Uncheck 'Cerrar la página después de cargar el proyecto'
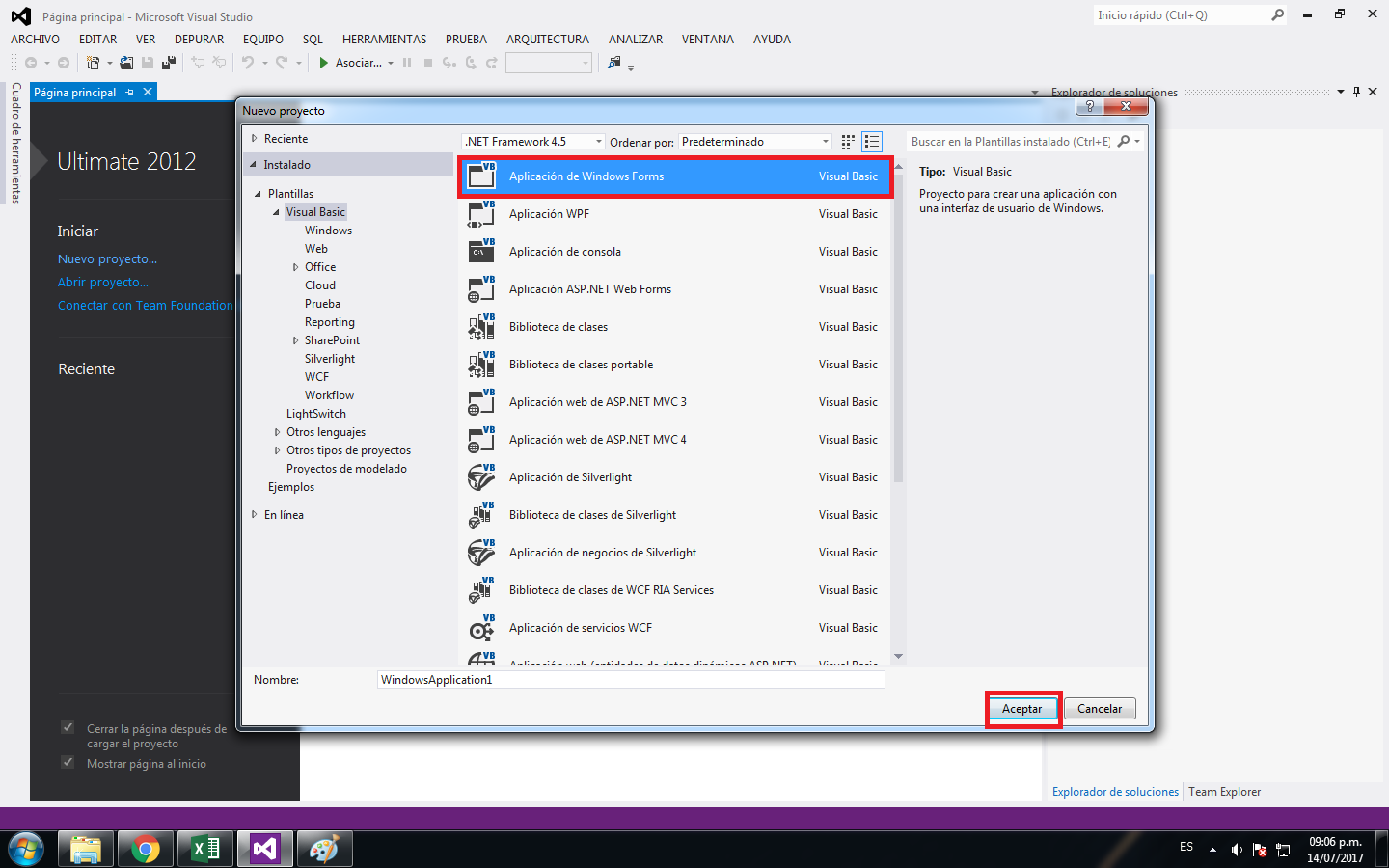This screenshot has height=868, width=1389. click(x=67, y=728)
